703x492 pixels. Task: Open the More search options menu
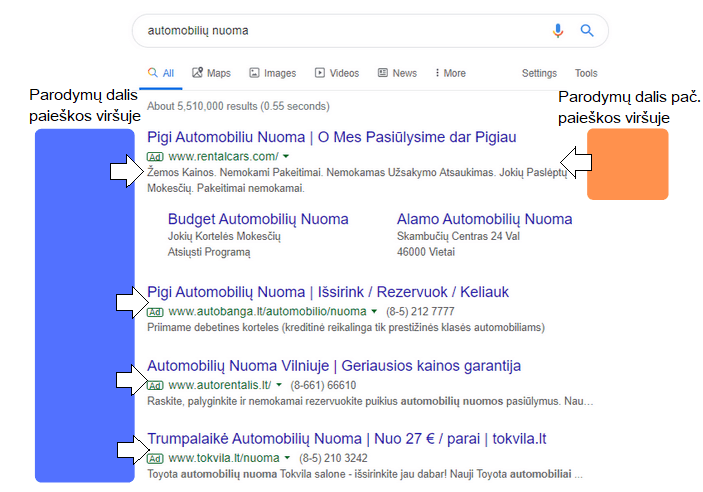450,73
